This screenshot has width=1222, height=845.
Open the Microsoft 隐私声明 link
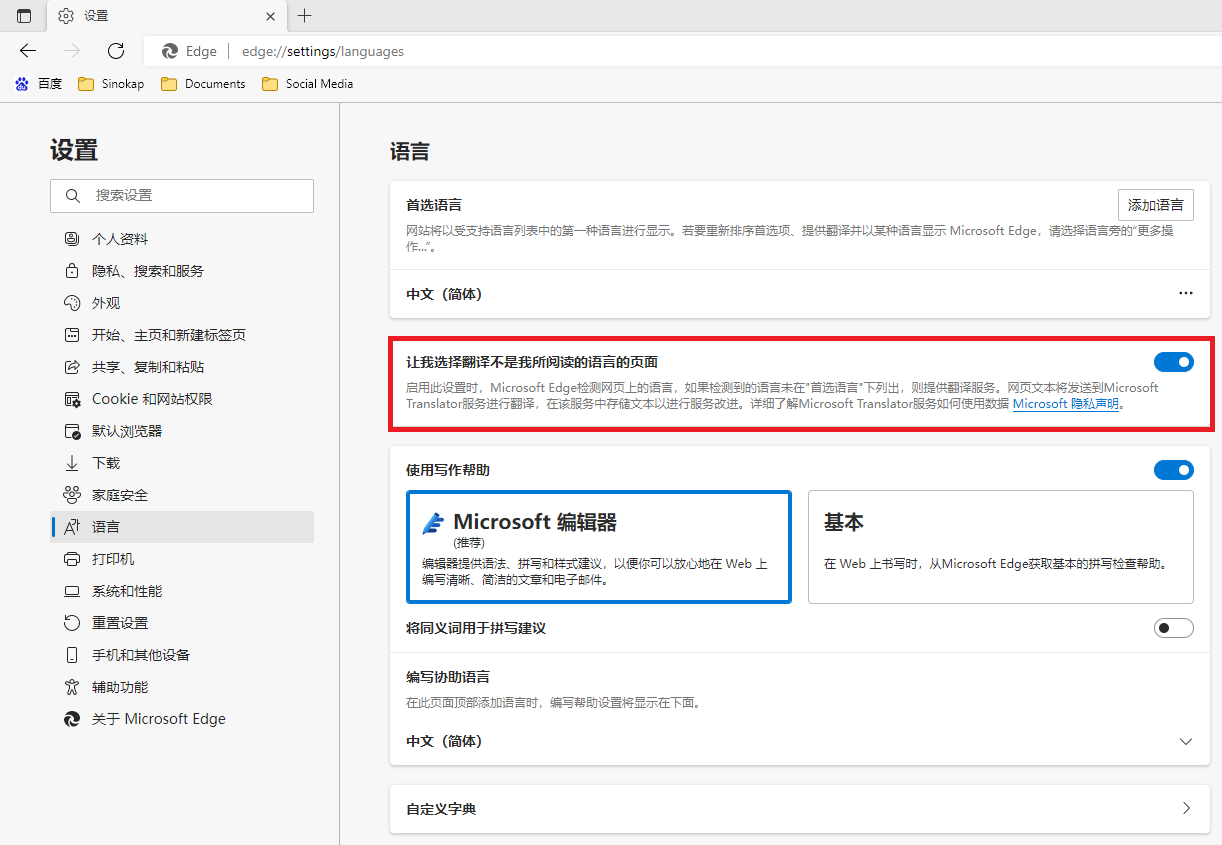click(1065, 405)
